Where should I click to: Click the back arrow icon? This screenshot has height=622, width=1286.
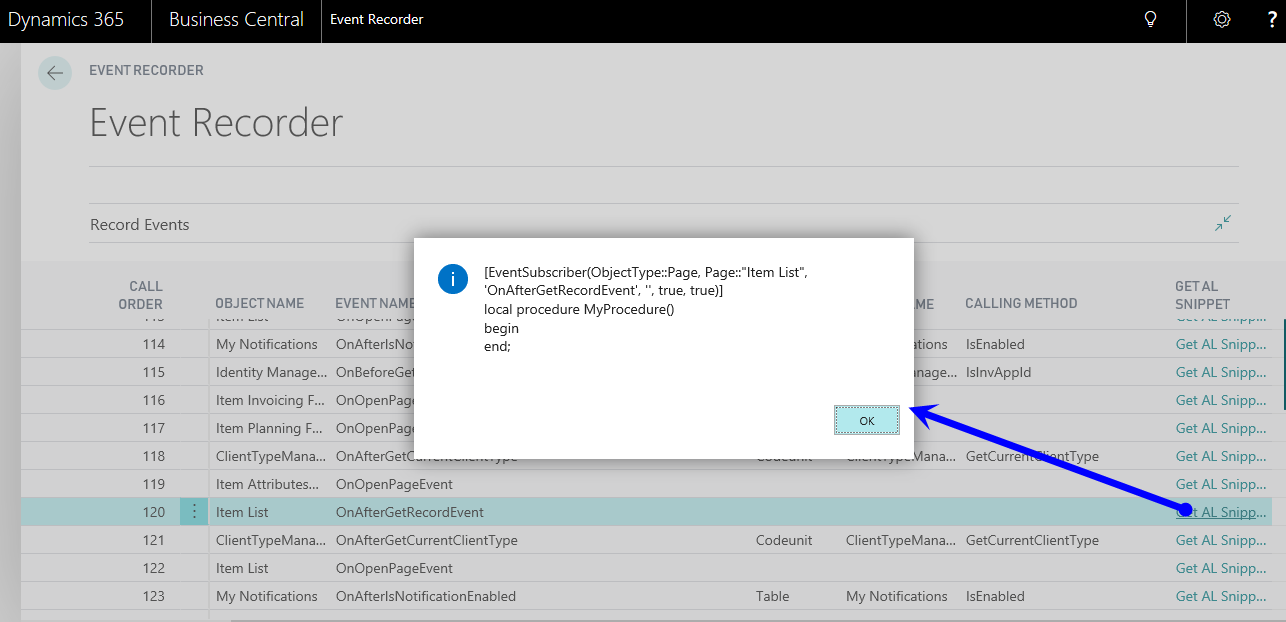point(55,73)
